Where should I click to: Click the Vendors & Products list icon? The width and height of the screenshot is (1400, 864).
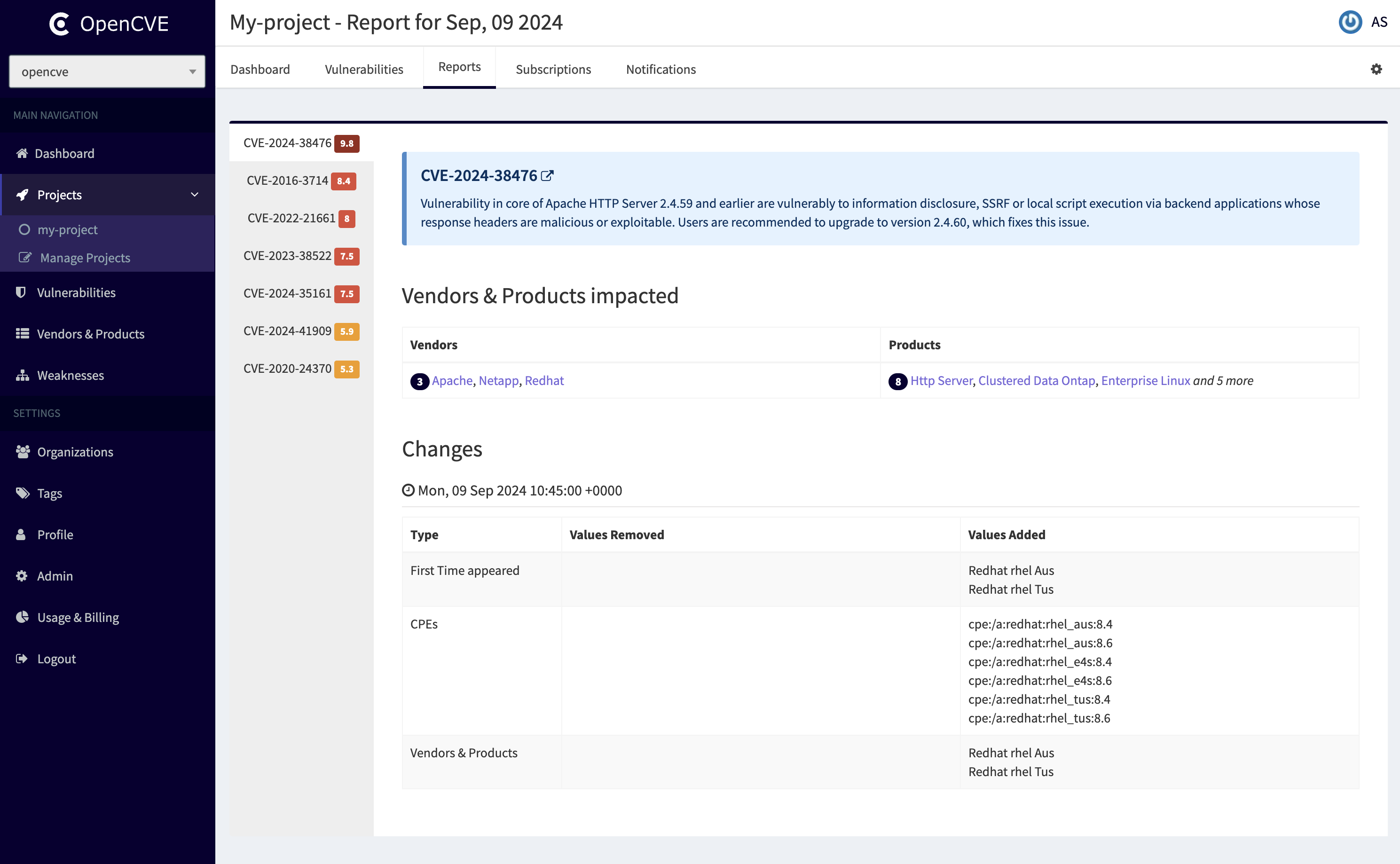22,334
